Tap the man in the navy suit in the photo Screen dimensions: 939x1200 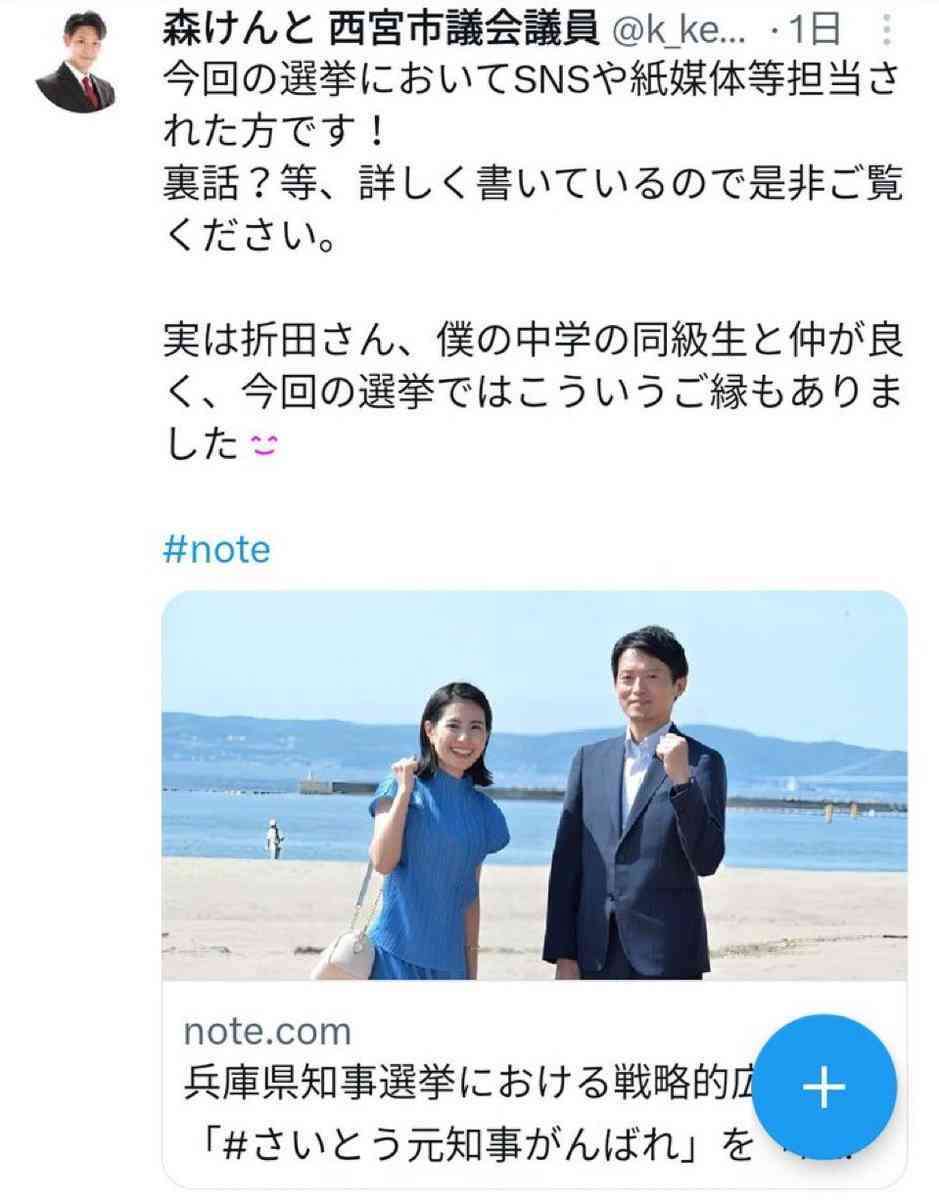pos(635,810)
